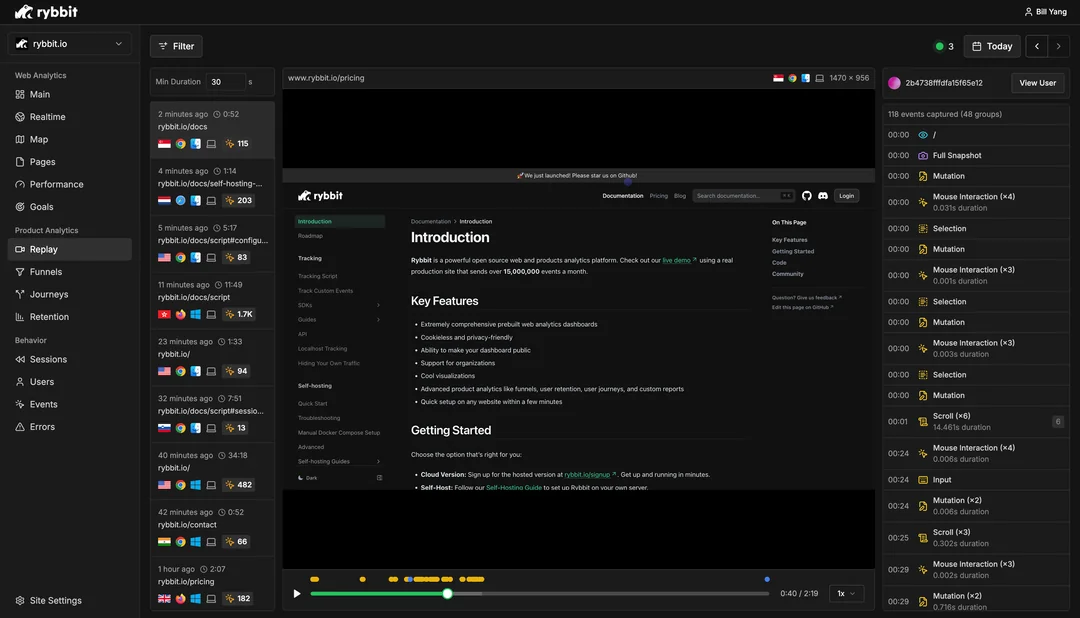Image resolution: width=1080 pixels, height=618 pixels.
Task: Go to the previous date period
Action: pos(1037,46)
